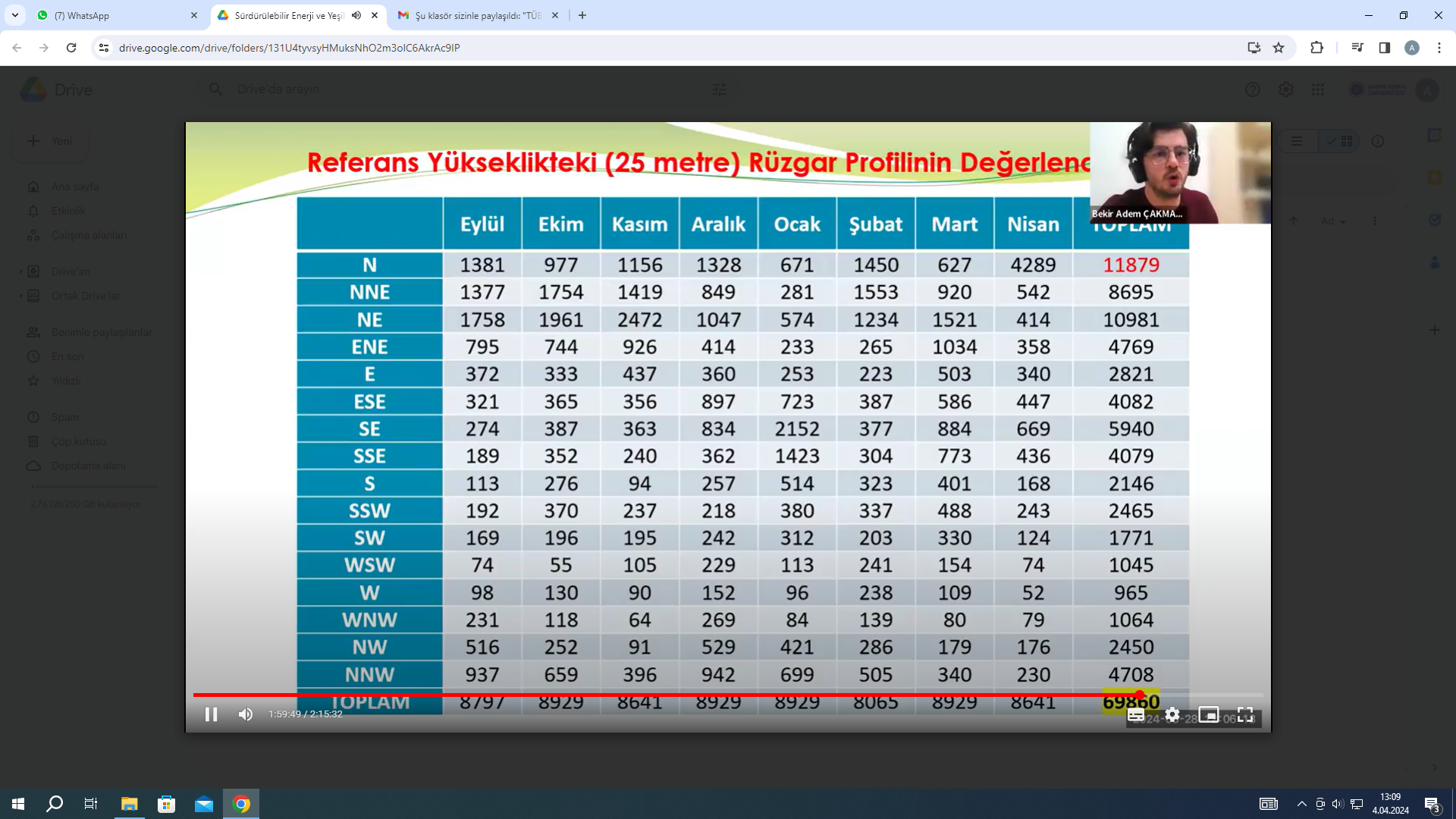The width and height of the screenshot is (1456, 819).
Task: Bookmark page with star icon
Action: 1279,48
